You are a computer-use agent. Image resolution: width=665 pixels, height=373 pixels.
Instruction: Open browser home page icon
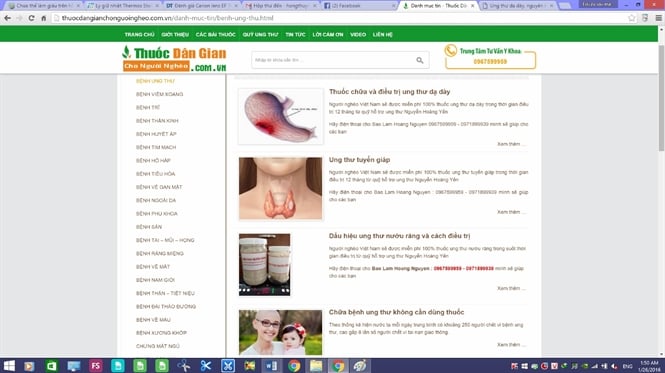coord(43,18)
